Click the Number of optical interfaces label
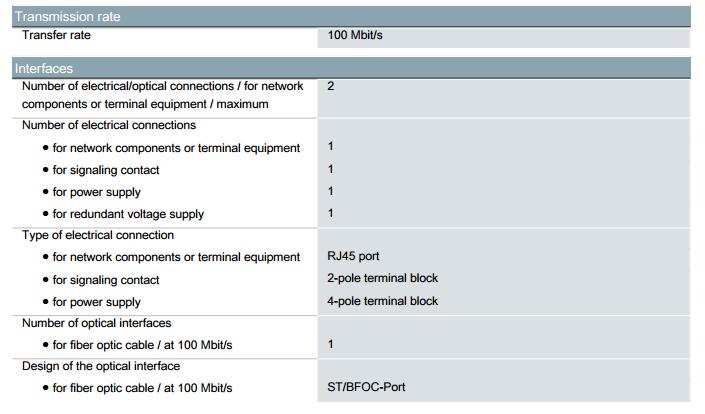This screenshot has width=705, height=414. pos(97,323)
